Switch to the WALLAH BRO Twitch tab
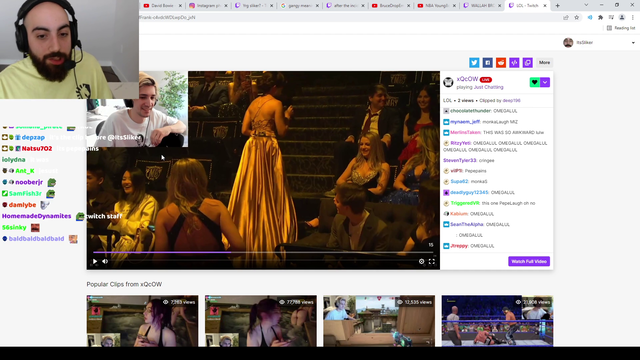This screenshot has width=640, height=360. [x=482, y=6]
